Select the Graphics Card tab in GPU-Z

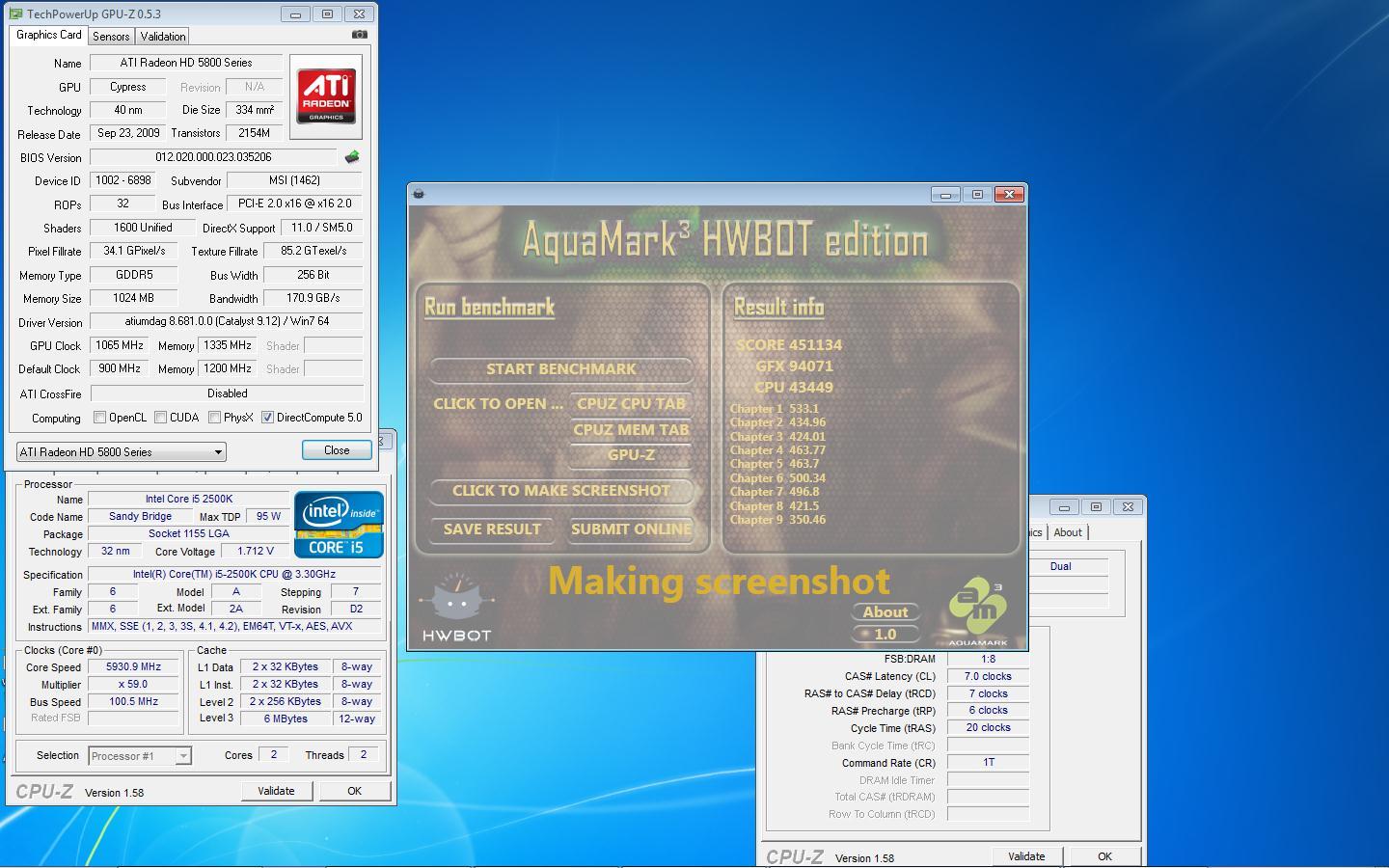[49, 35]
